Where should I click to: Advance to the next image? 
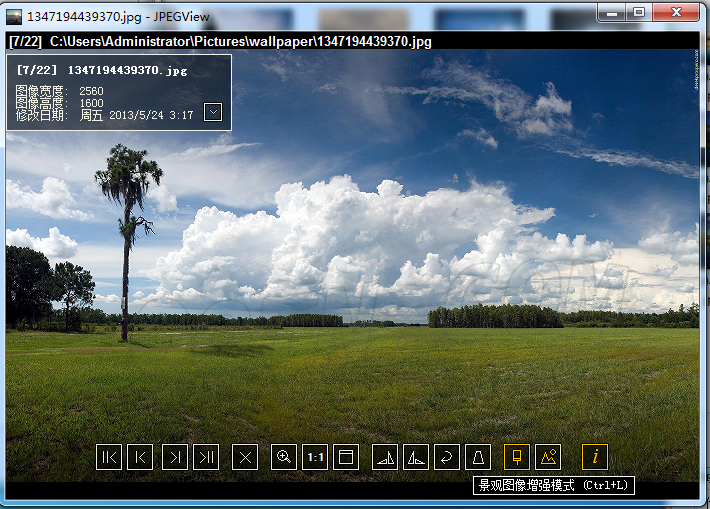175,457
